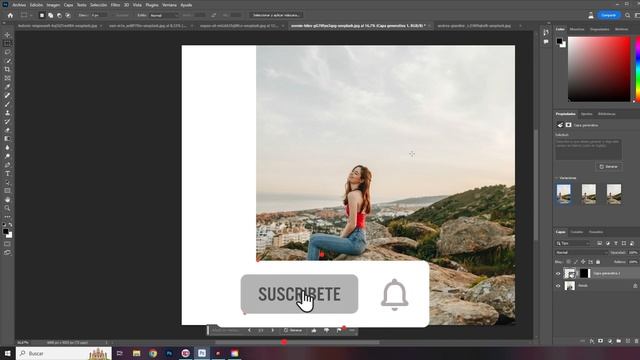Toggle lock transparent pixels in Layers panel
Screen dimensions: 640x360
click(x=569, y=262)
